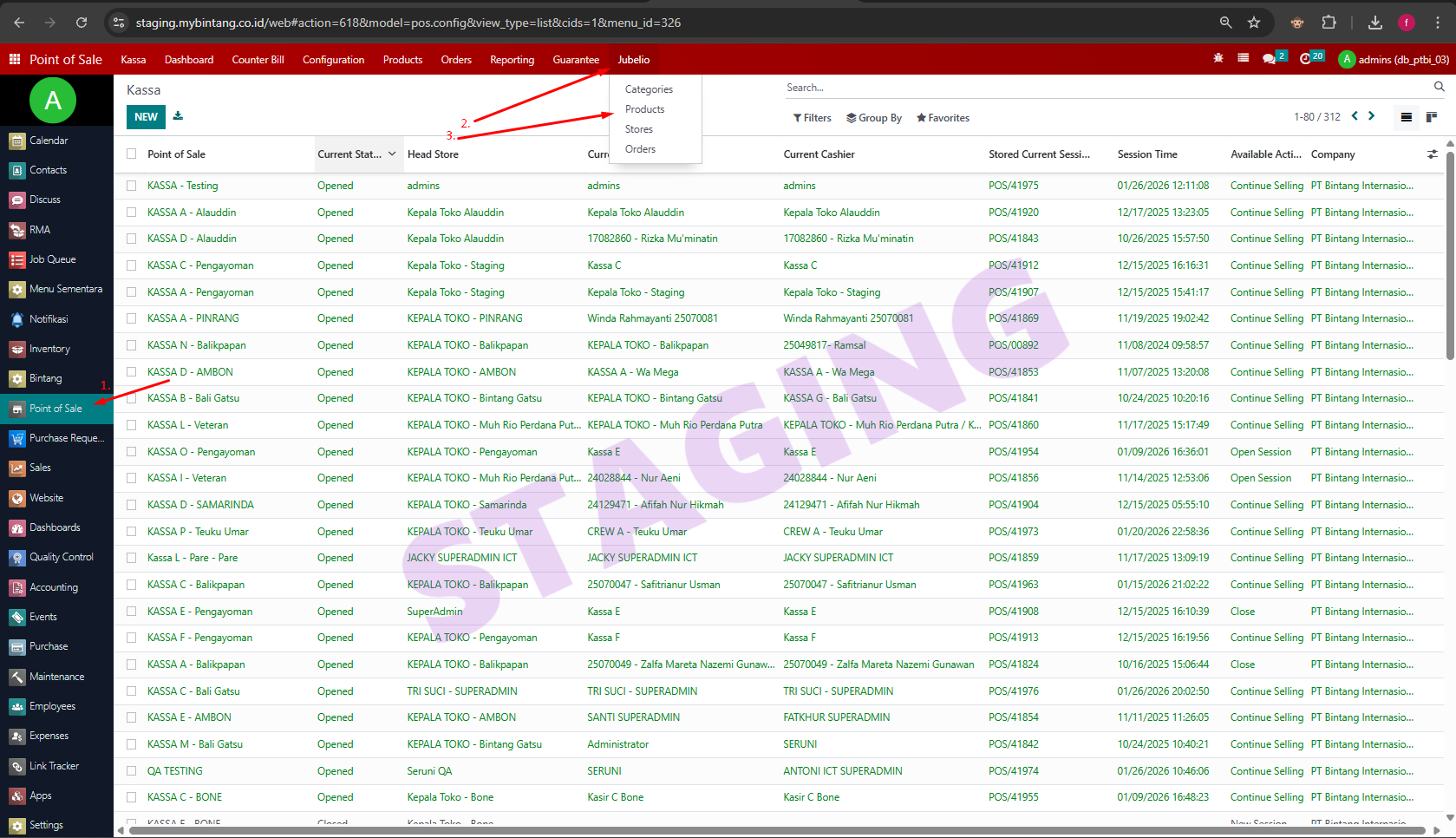Select the checkbox for KASSA B - Bali Gatsu

point(132,398)
